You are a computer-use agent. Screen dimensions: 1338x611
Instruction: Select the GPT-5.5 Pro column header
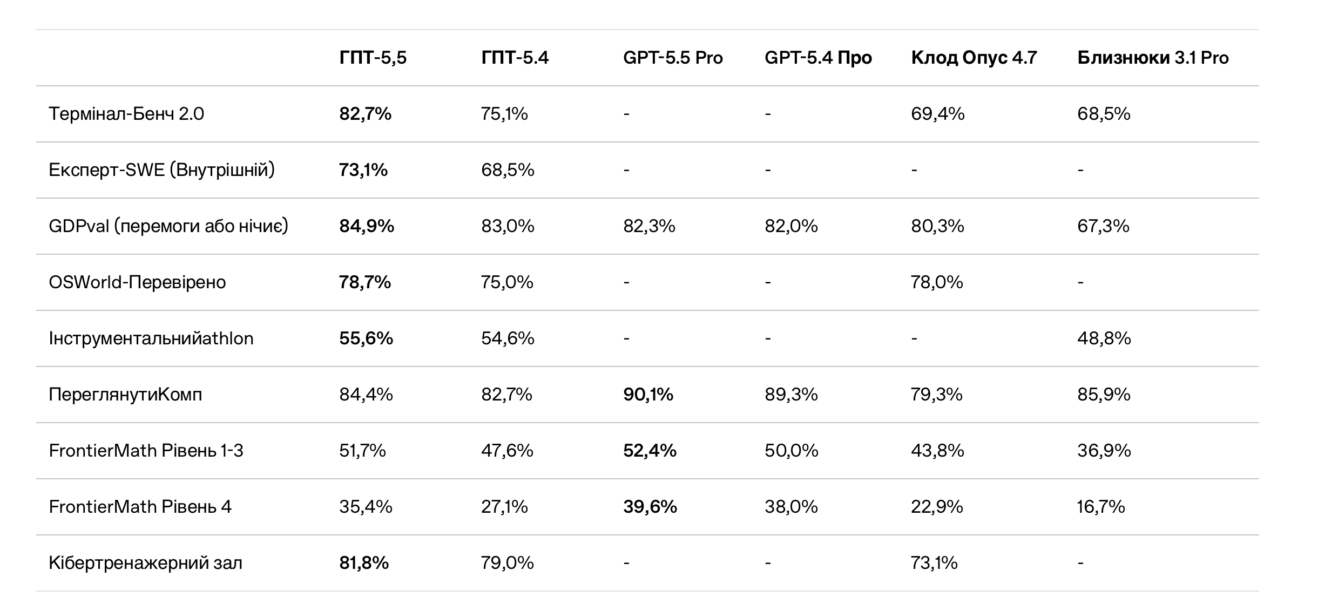(x=672, y=58)
